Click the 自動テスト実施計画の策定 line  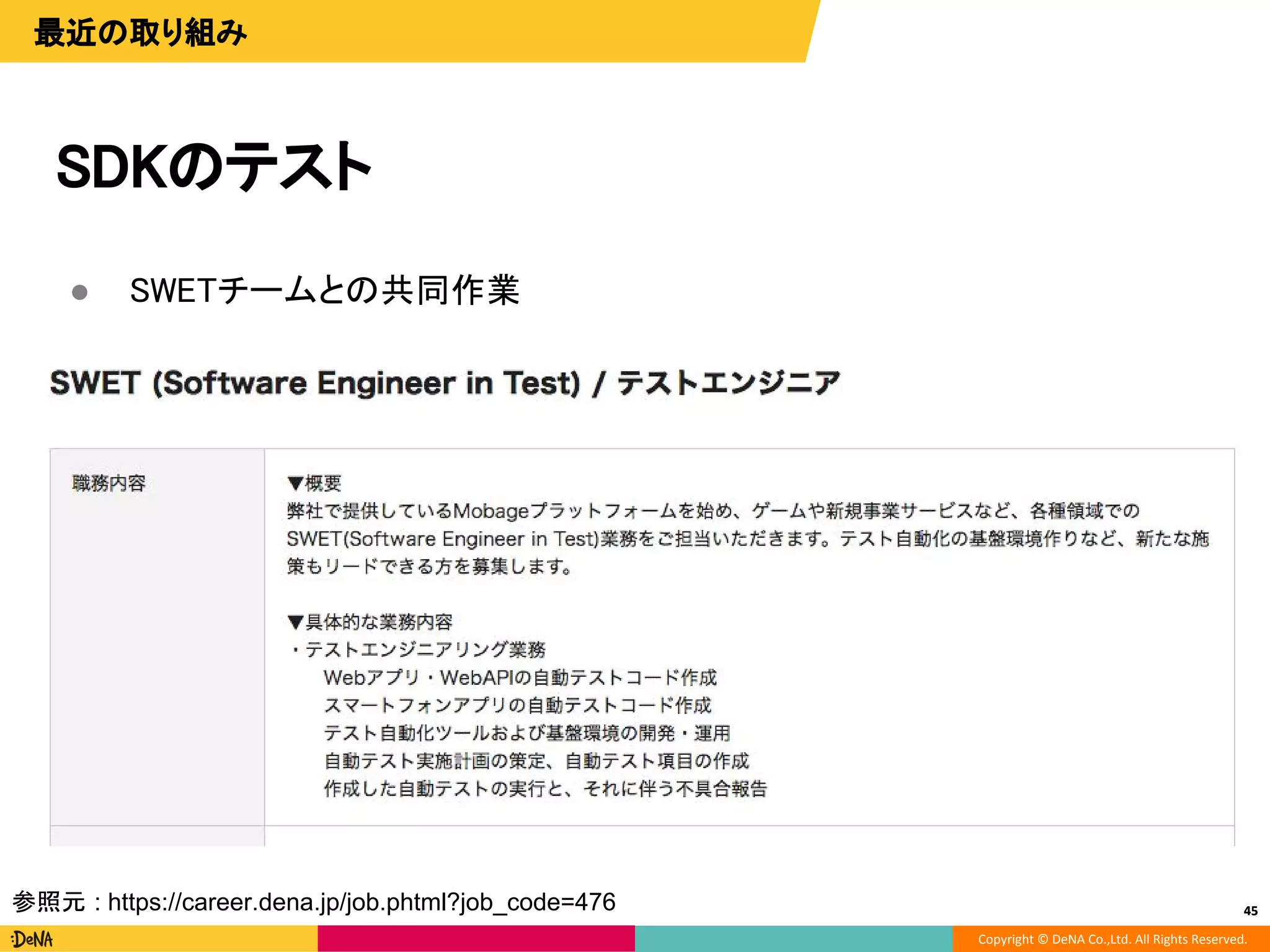click(536, 761)
